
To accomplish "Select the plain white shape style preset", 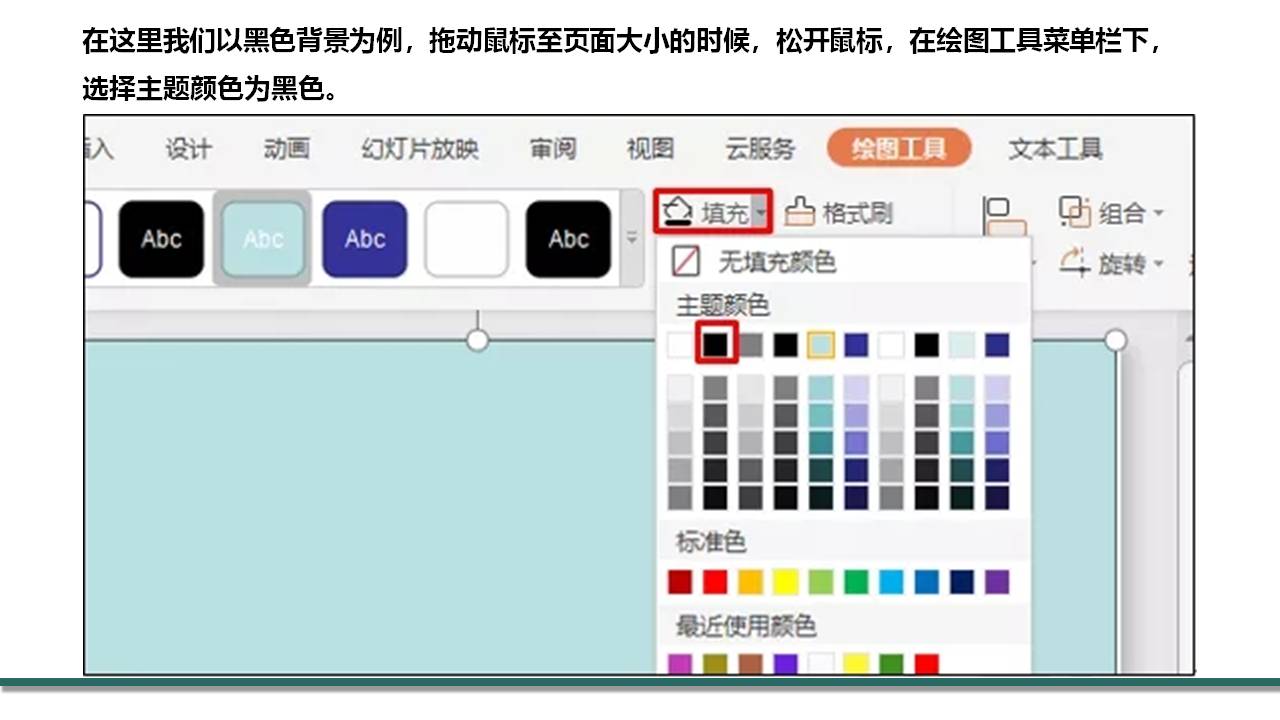I will coord(466,239).
